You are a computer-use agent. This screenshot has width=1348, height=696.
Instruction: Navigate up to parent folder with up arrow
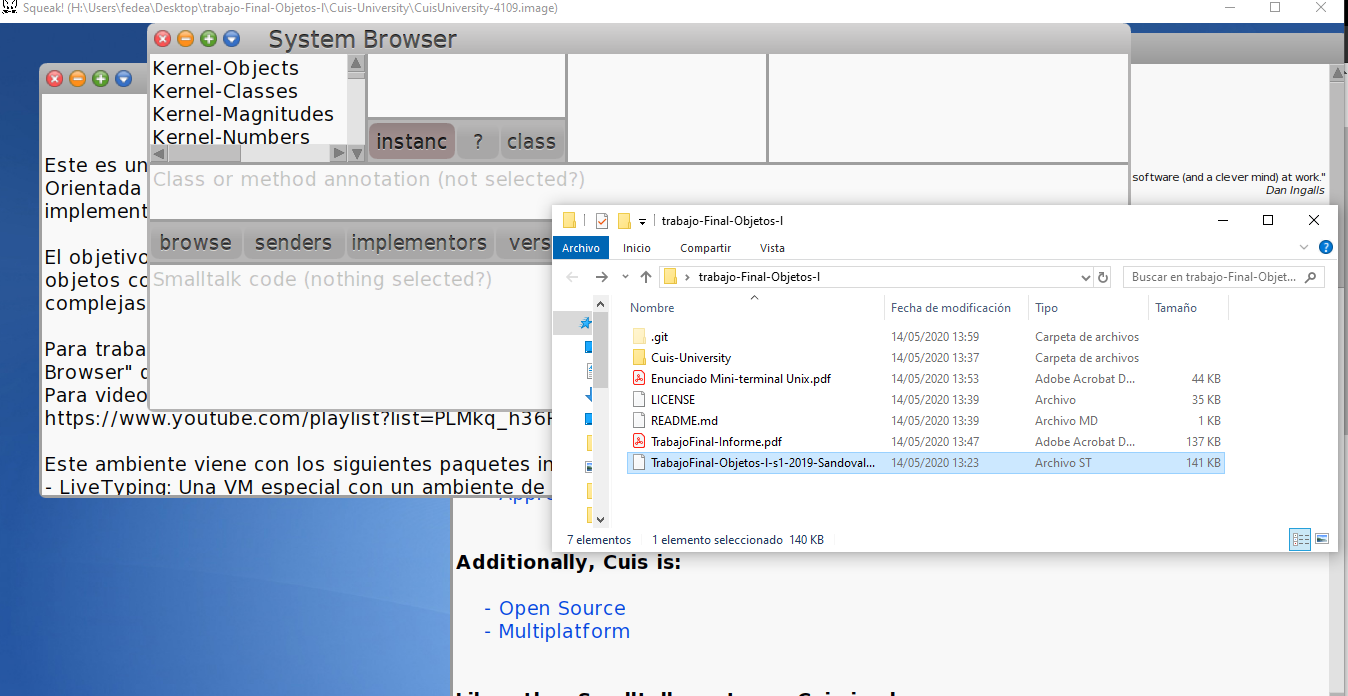(x=646, y=277)
